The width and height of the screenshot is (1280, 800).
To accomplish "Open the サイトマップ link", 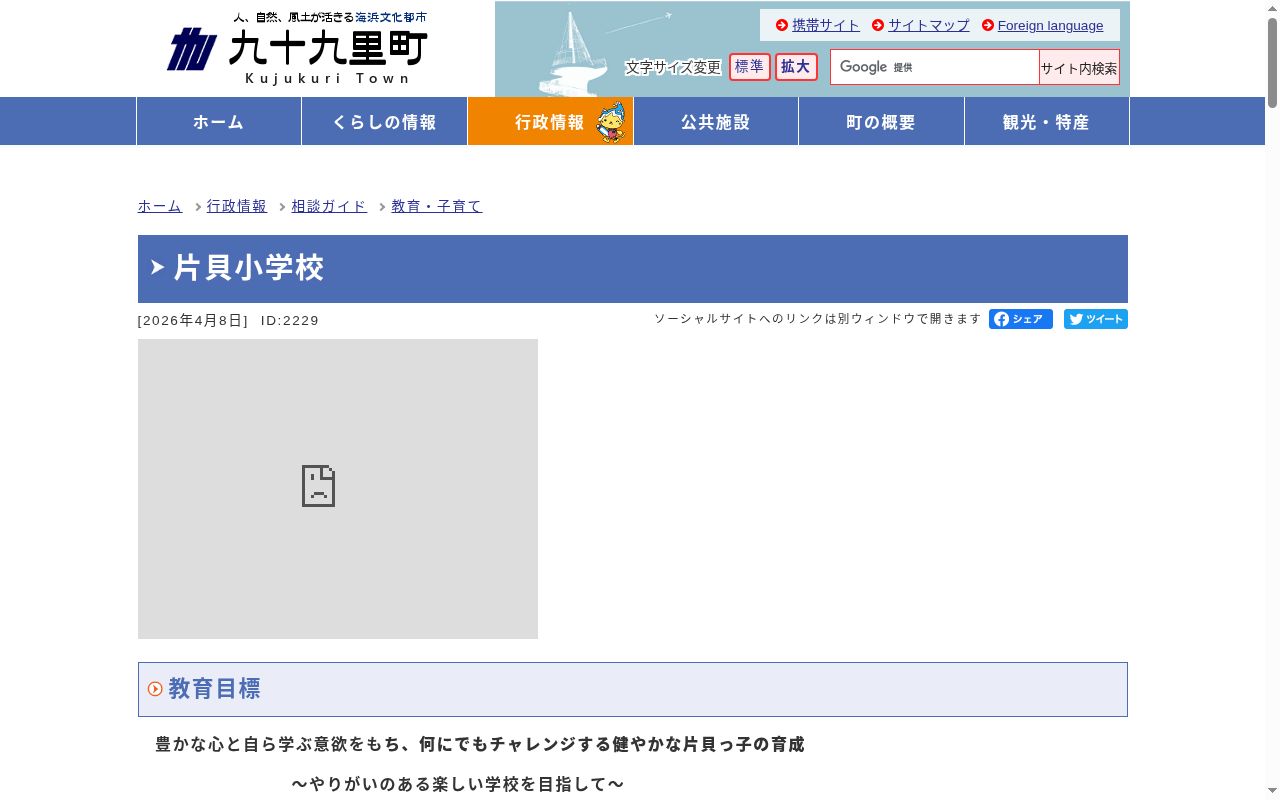I will [x=929, y=25].
